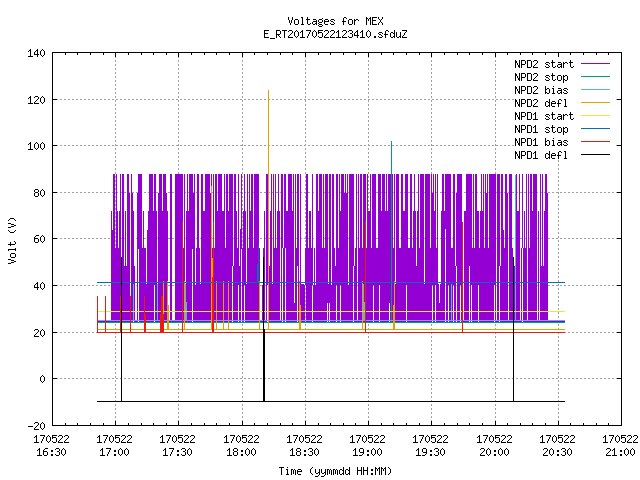Click the 'NPD2 bias' legend label
The height and width of the screenshot is (480, 640).
(541, 90)
